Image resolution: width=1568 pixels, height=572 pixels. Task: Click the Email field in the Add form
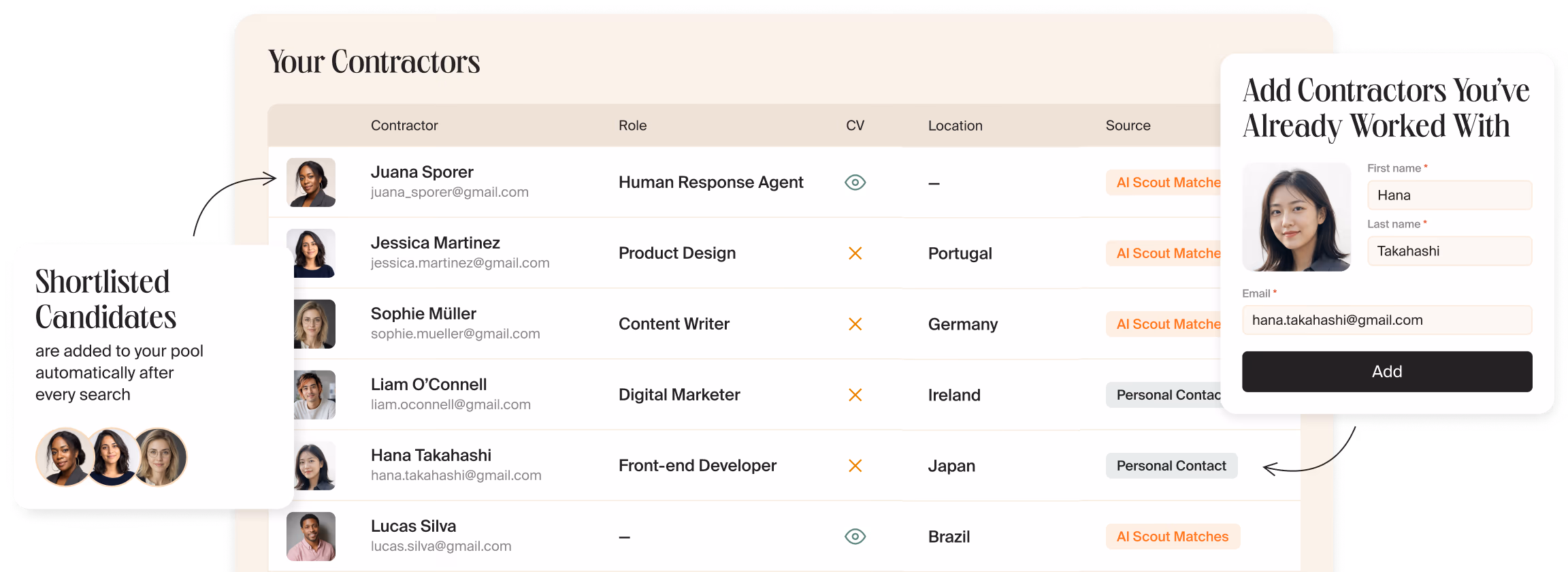click(1387, 320)
